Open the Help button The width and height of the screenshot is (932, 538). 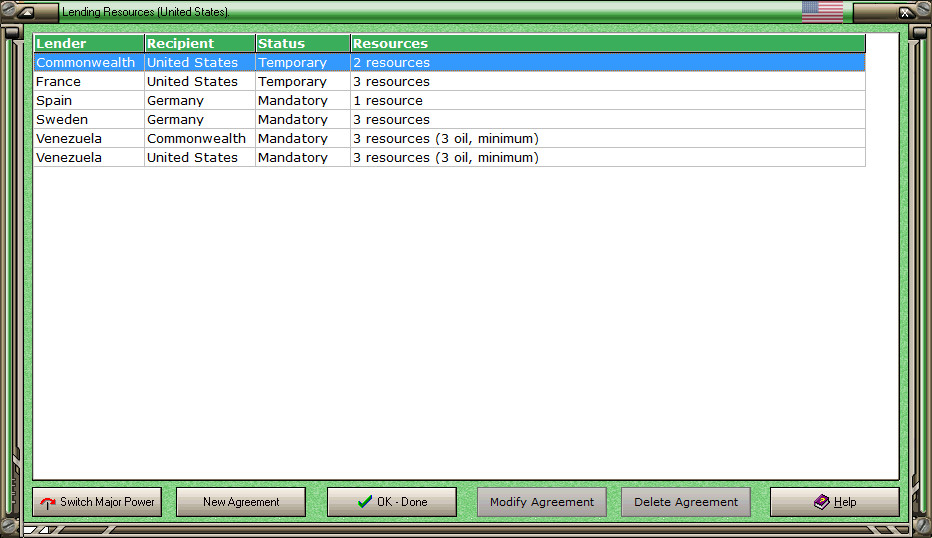[x=835, y=502]
